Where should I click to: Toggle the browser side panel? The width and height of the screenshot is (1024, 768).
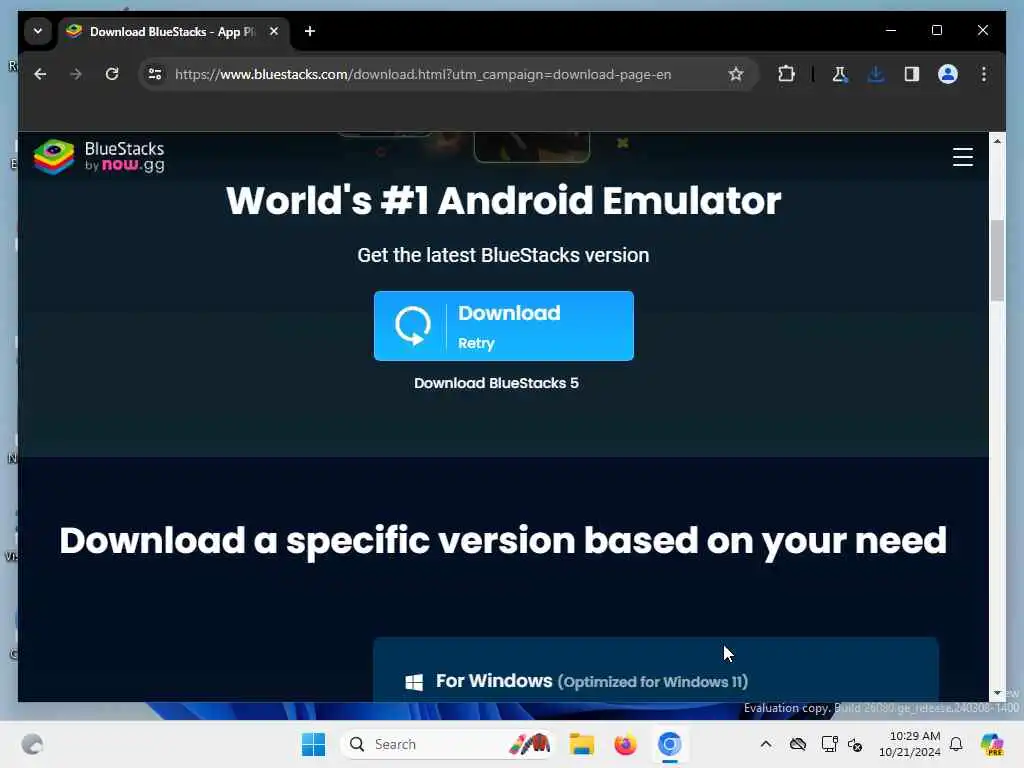click(x=912, y=74)
